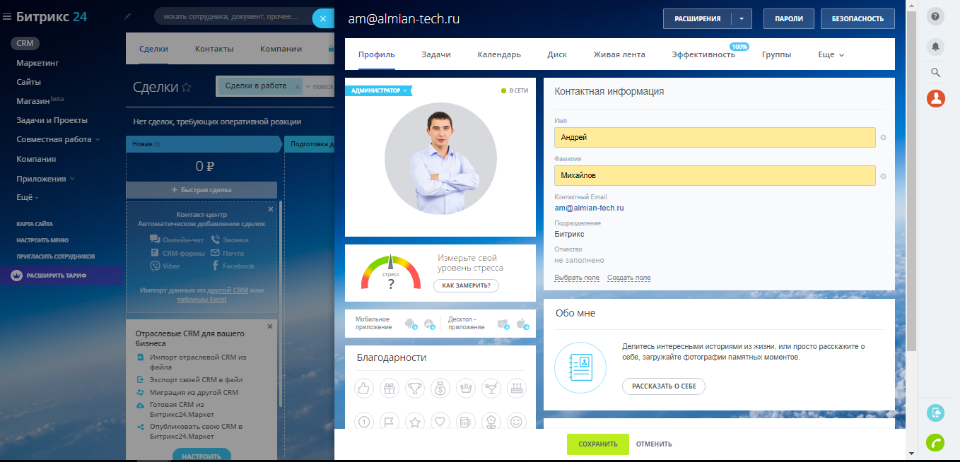The height and width of the screenshot is (462, 960).
Task: Click the green phone call icon
Action: (x=936, y=442)
